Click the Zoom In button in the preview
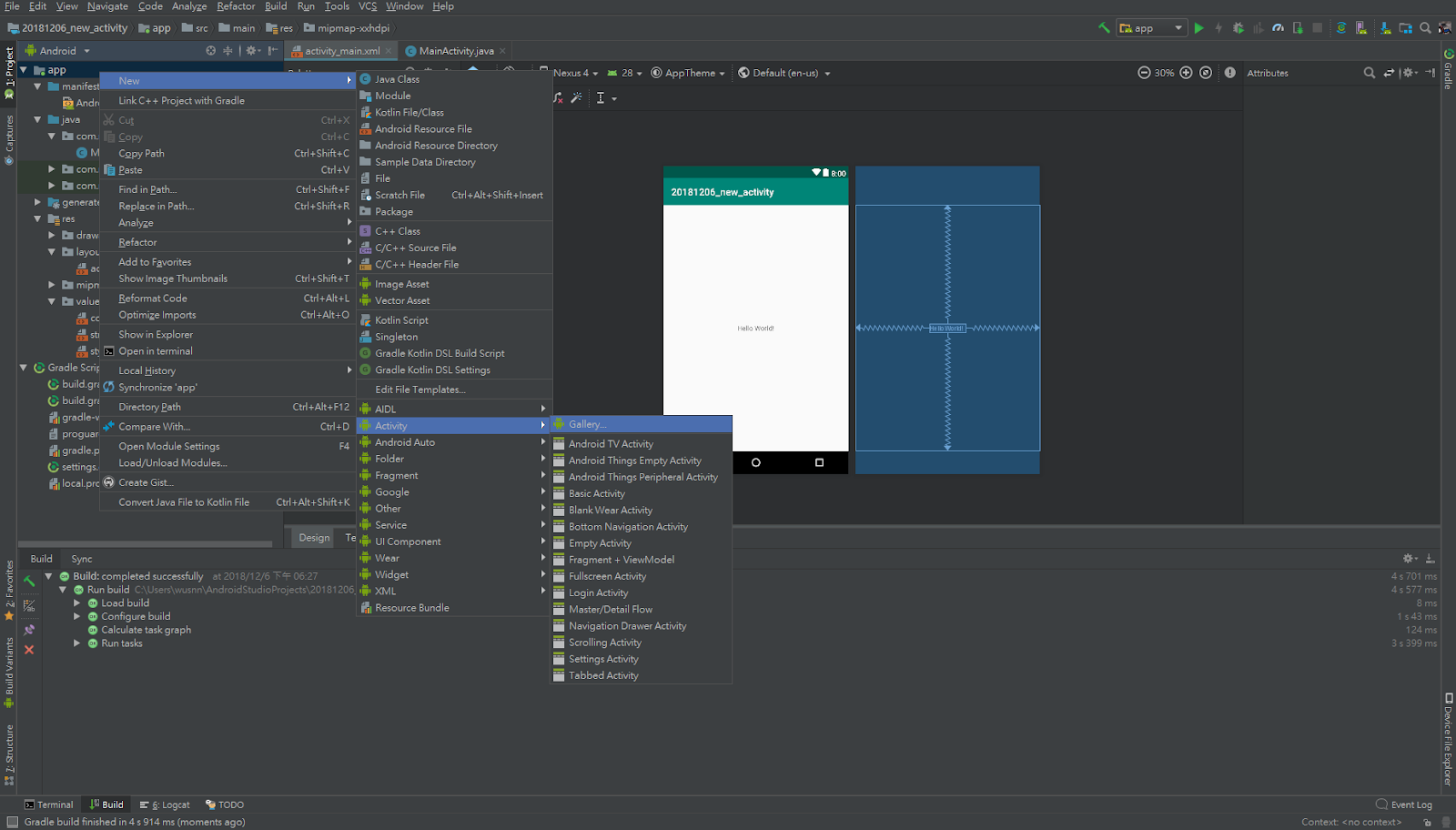Viewport: 1456px width, 830px height. [x=1186, y=73]
